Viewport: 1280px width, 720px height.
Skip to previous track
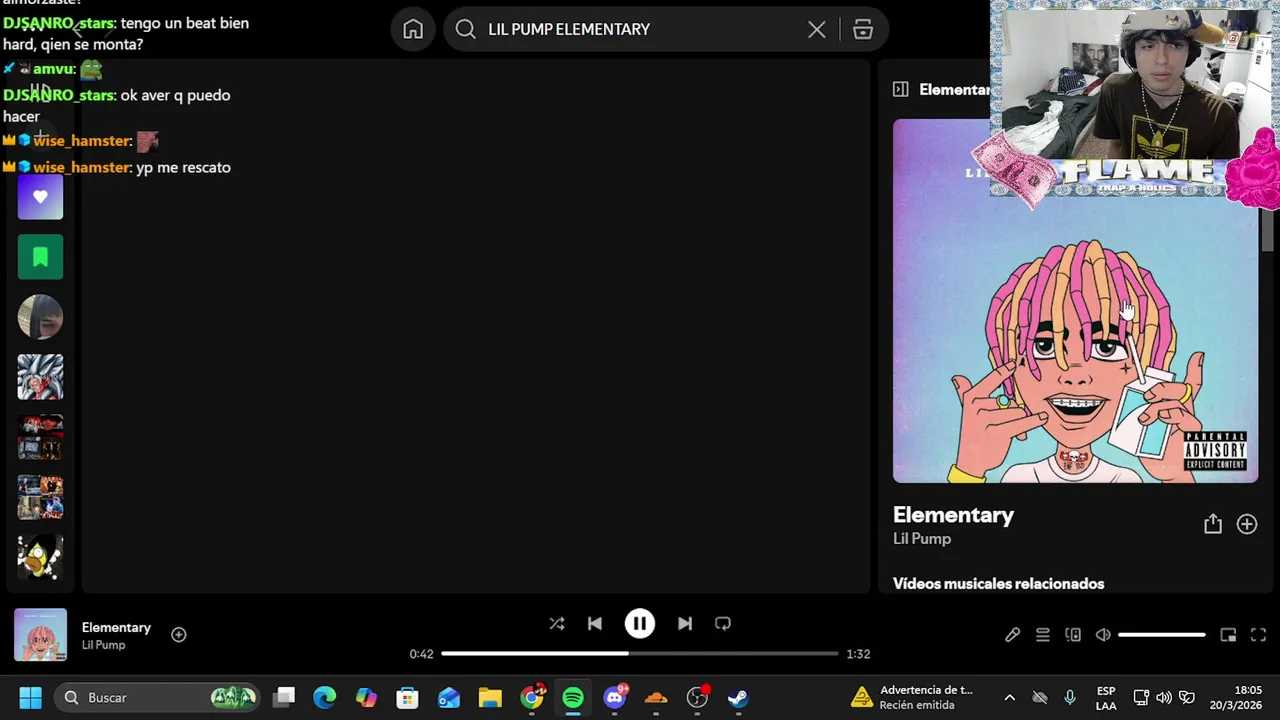[595, 623]
